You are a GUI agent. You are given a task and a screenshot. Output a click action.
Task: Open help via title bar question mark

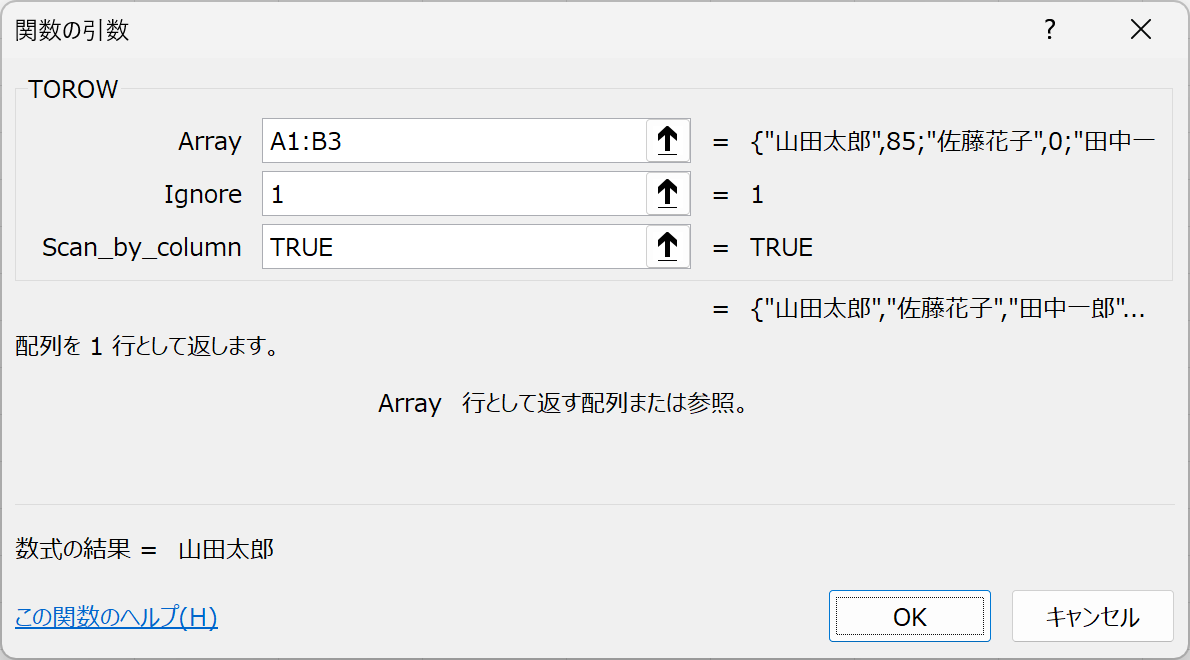pos(1049,30)
